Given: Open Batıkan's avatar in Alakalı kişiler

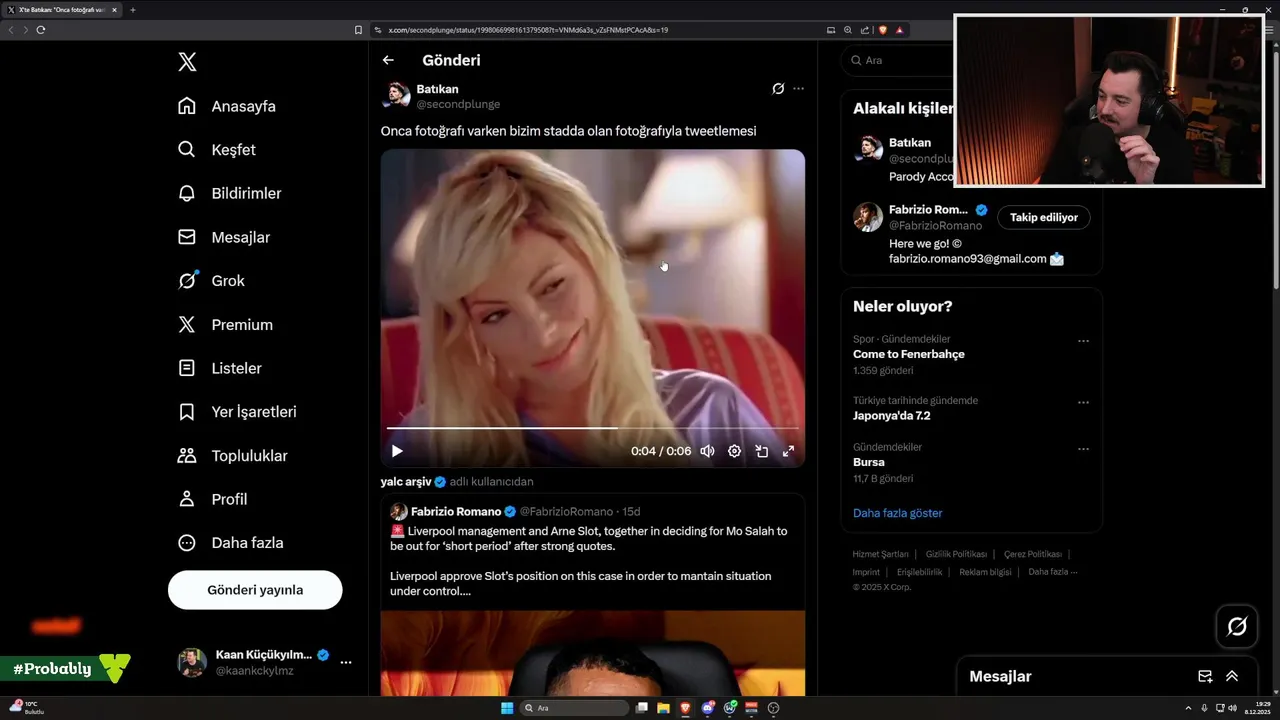Looking at the screenshot, I should point(867,148).
